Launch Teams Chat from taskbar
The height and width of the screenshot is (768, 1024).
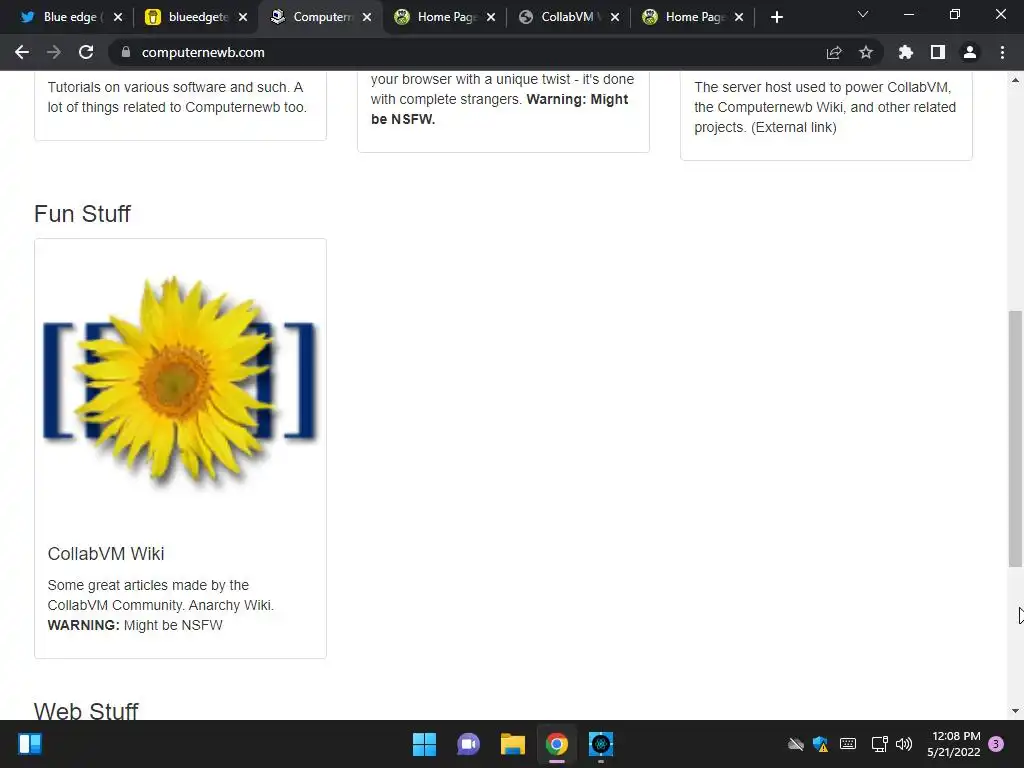pyautogui.click(x=468, y=744)
